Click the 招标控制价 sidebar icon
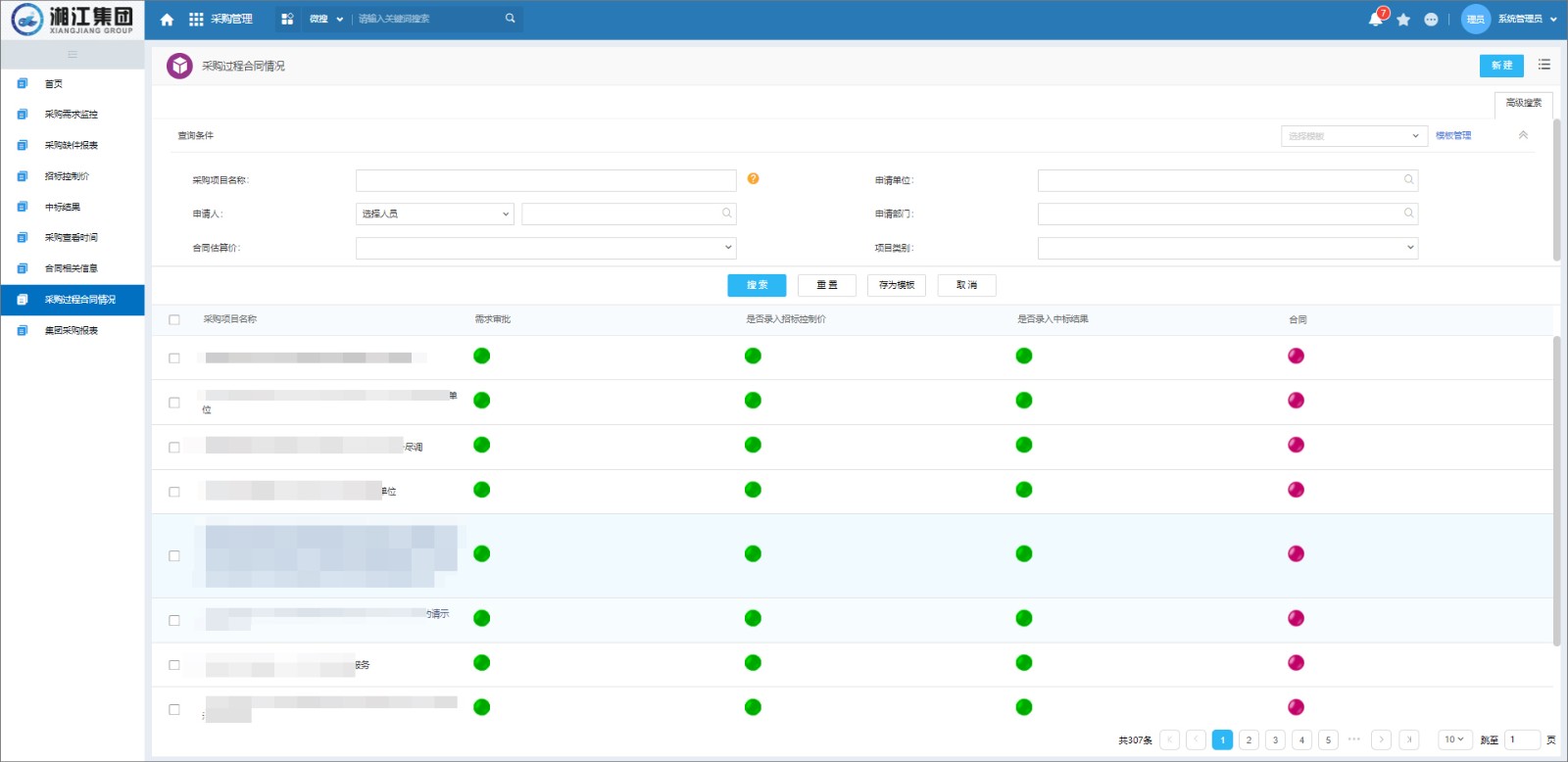1568x762 pixels. click(23, 176)
